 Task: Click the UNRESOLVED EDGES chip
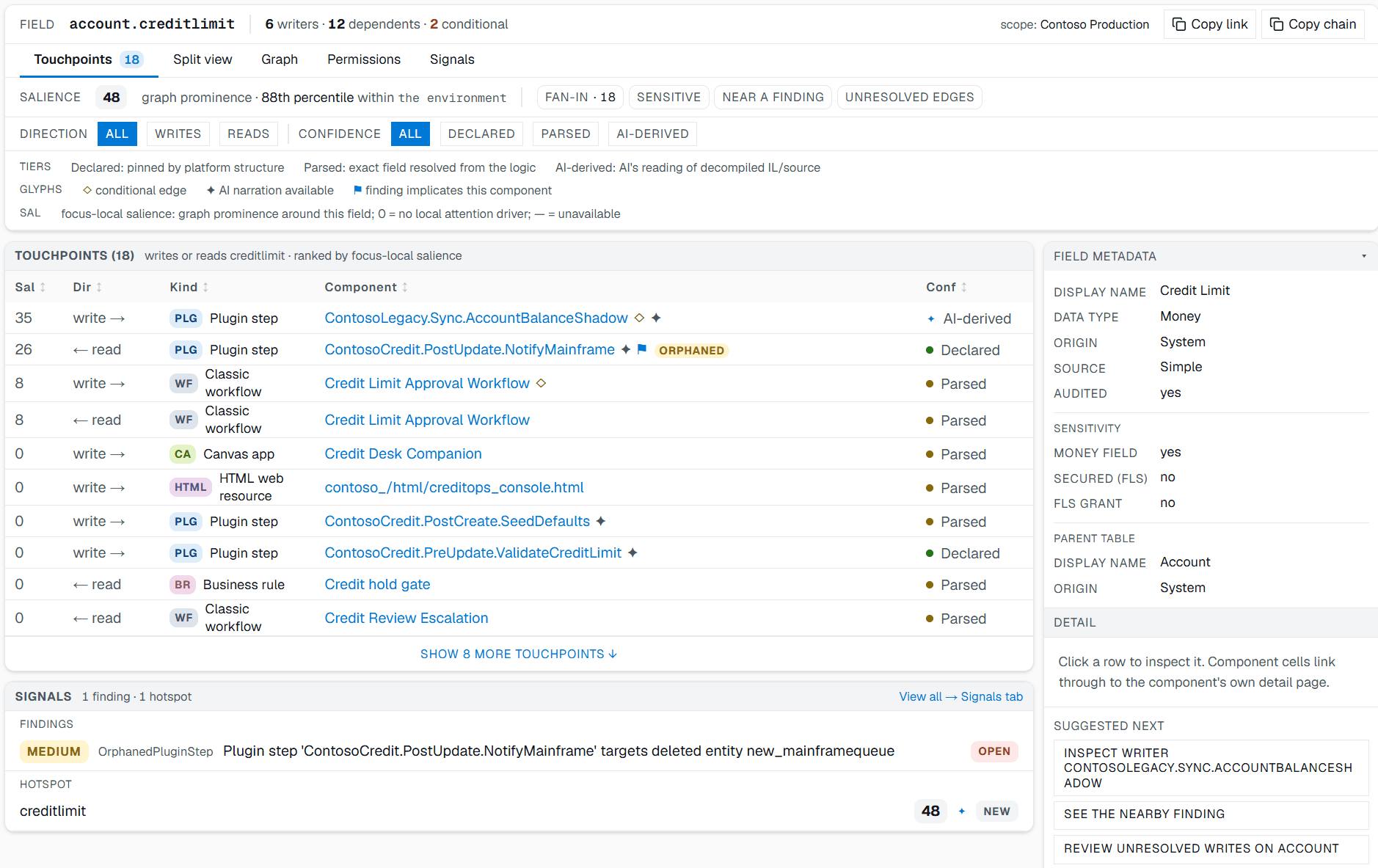click(x=909, y=97)
